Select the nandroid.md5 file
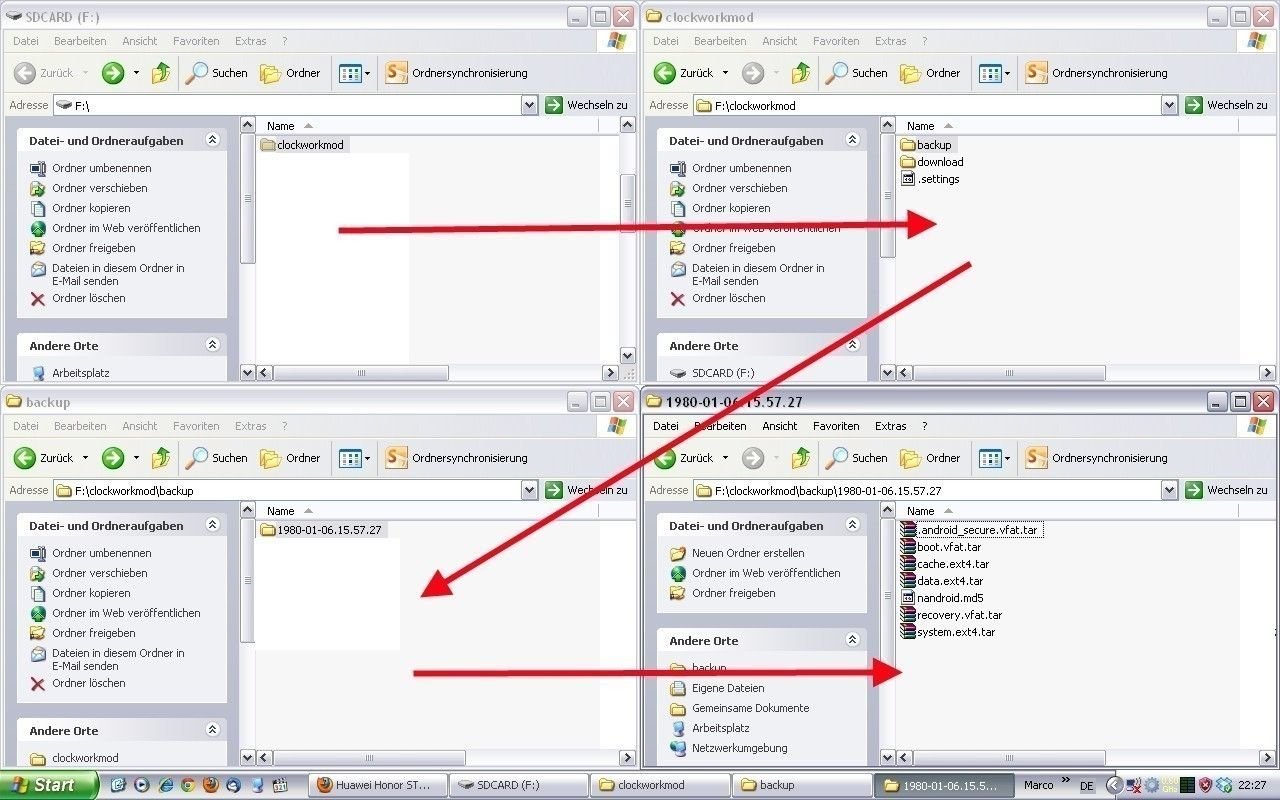 [x=949, y=598]
